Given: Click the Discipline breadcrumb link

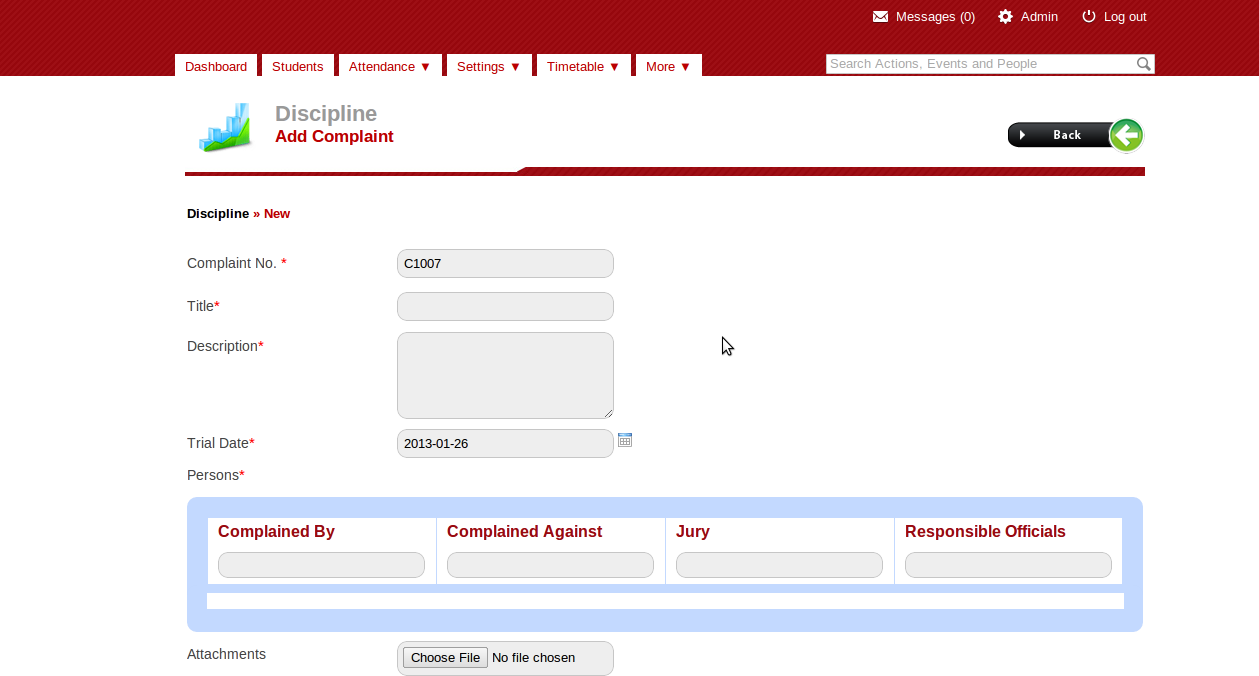Looking at the screenshot, I should pos(217,214).
